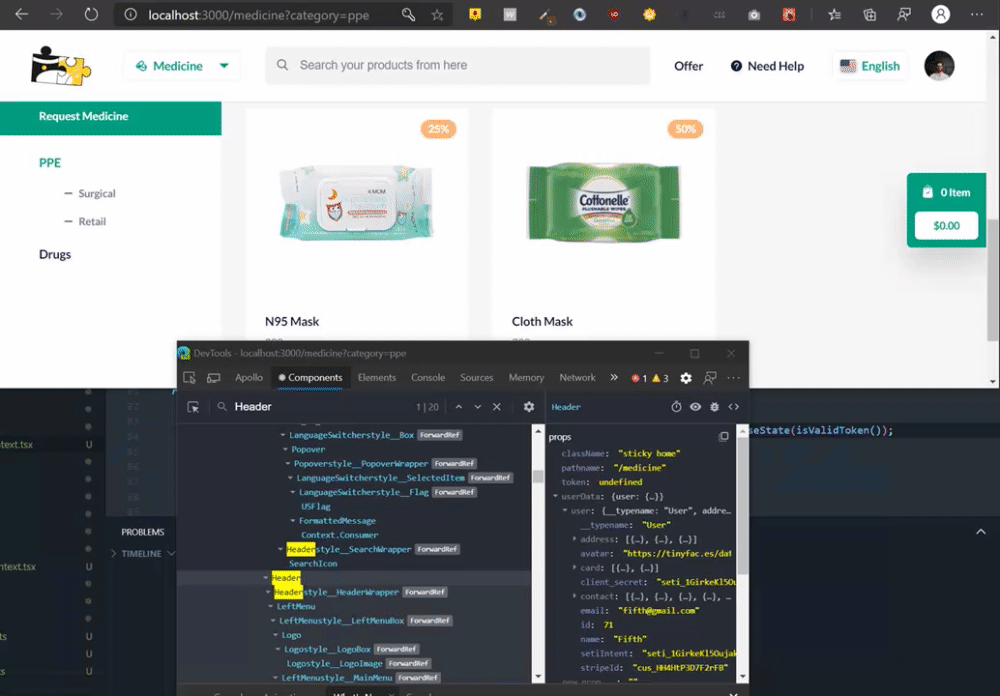Click the red error count indicator
This screenshot has width=1000, height=696.
tap(639, 378)
